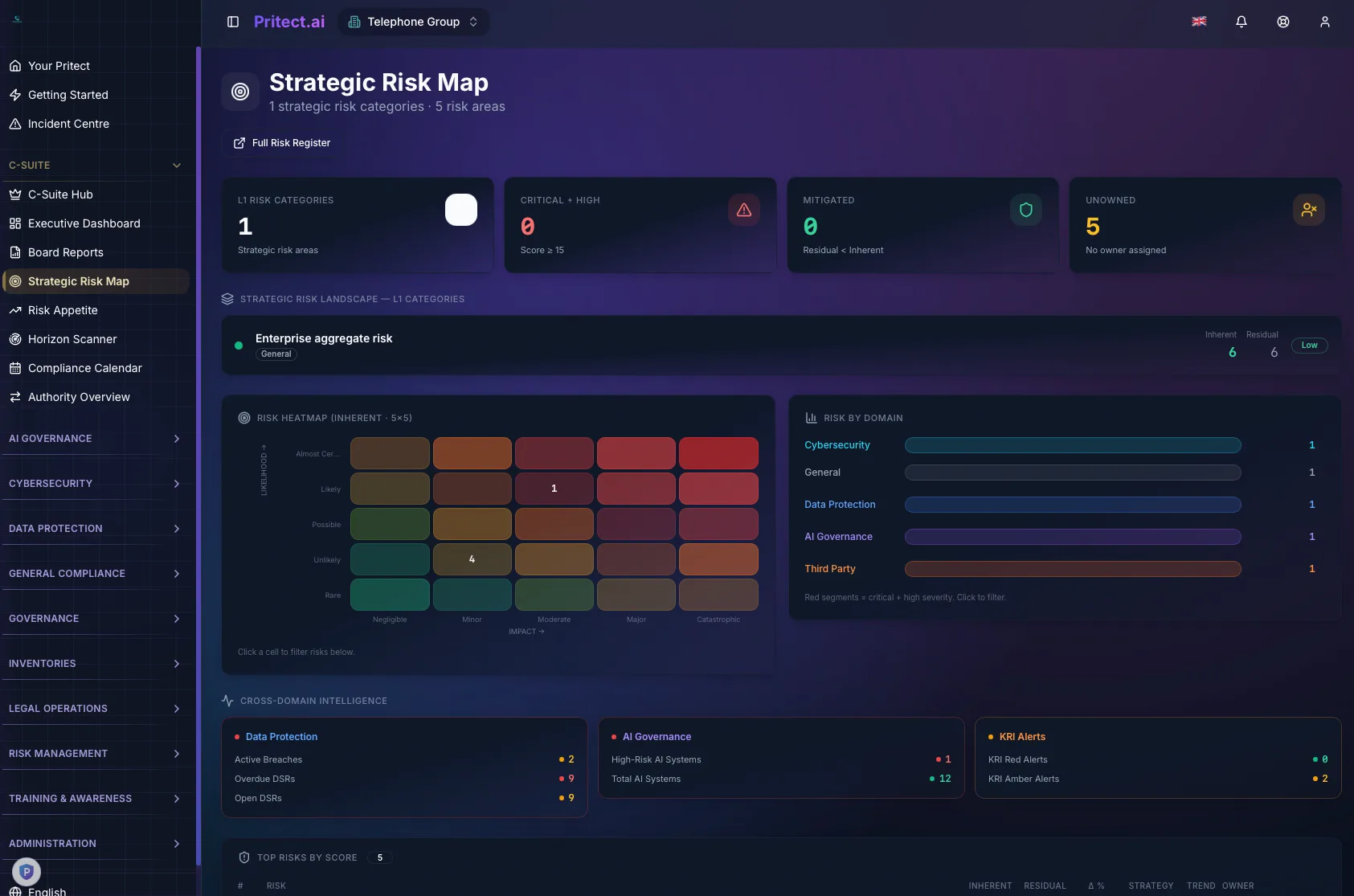Filter risks by Cybersecurity domain bar

pos(1073,445)
